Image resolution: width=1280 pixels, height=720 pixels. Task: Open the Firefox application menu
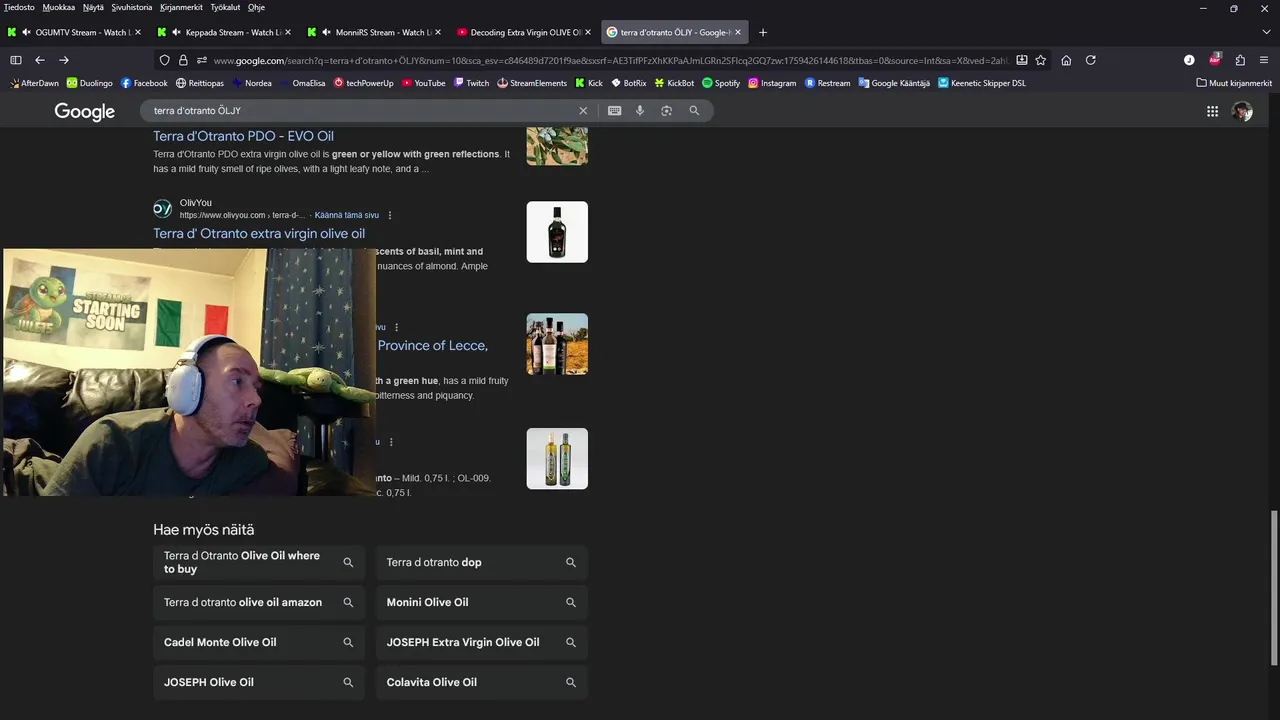[1264, 60]
